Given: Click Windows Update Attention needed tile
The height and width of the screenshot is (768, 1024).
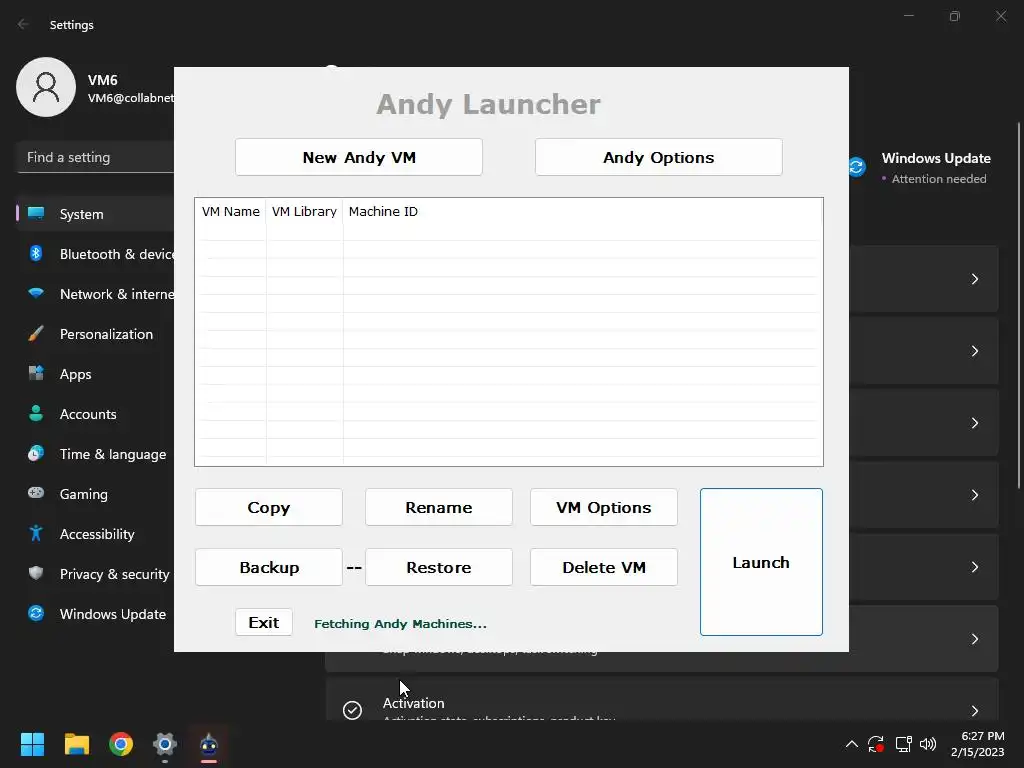Looking at the screenshot, I should (x=921, y=168).
